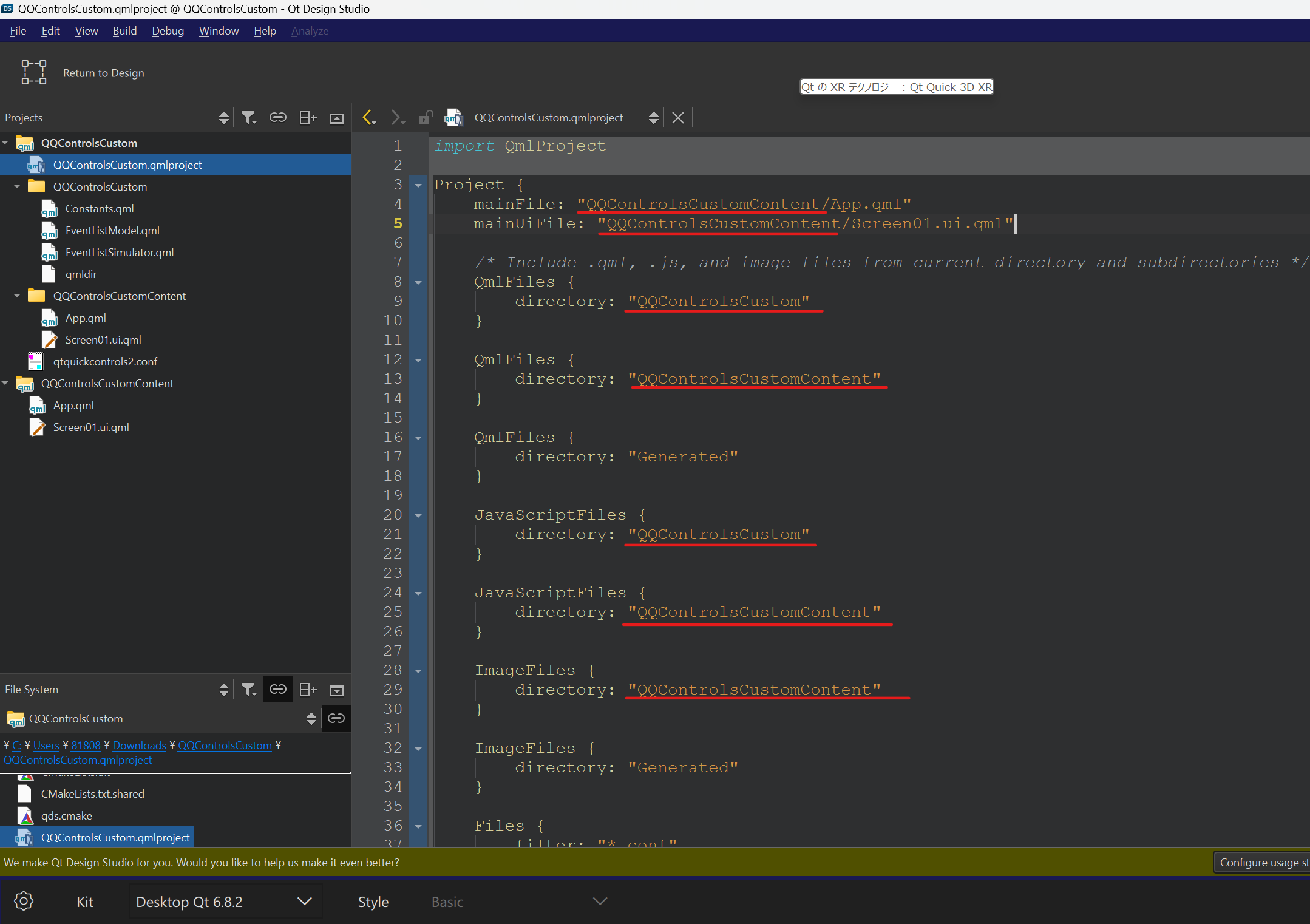This screenshot has height=924, width=1310.
Task: Select QQControlsCustom.qmlproject in File System list
Action: click(97, 837)
